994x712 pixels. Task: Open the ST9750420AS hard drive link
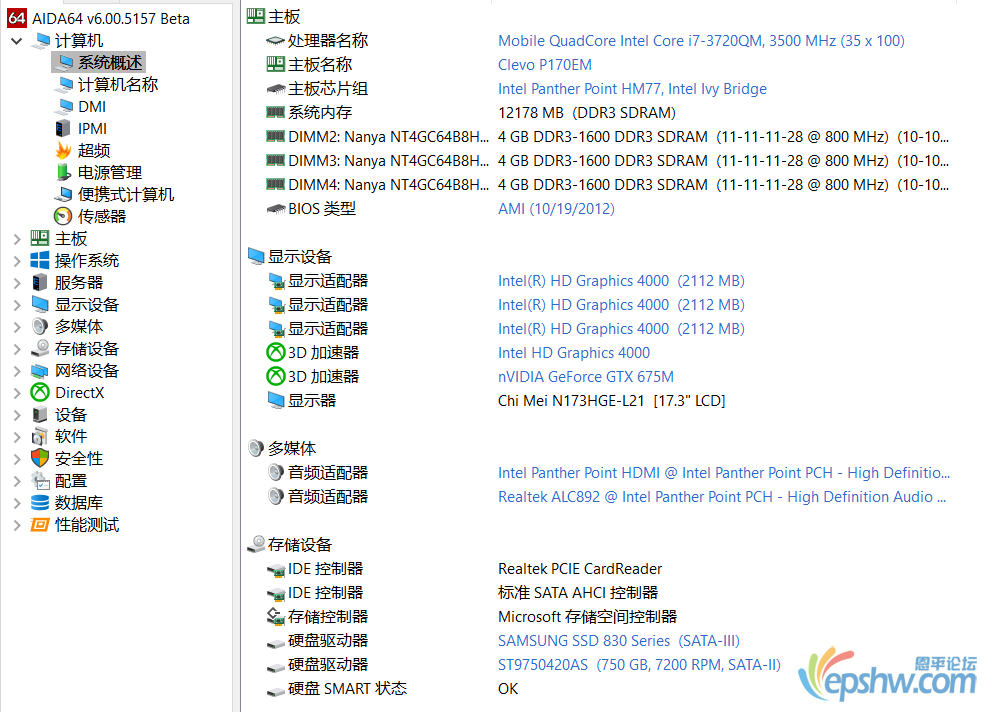[x=639, y=664]
